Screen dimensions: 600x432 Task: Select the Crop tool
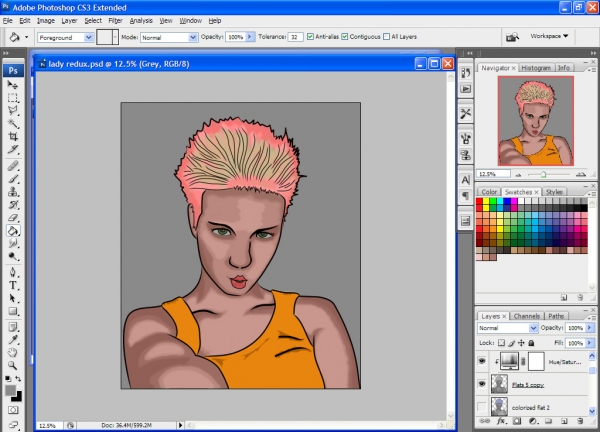[13, 136]
